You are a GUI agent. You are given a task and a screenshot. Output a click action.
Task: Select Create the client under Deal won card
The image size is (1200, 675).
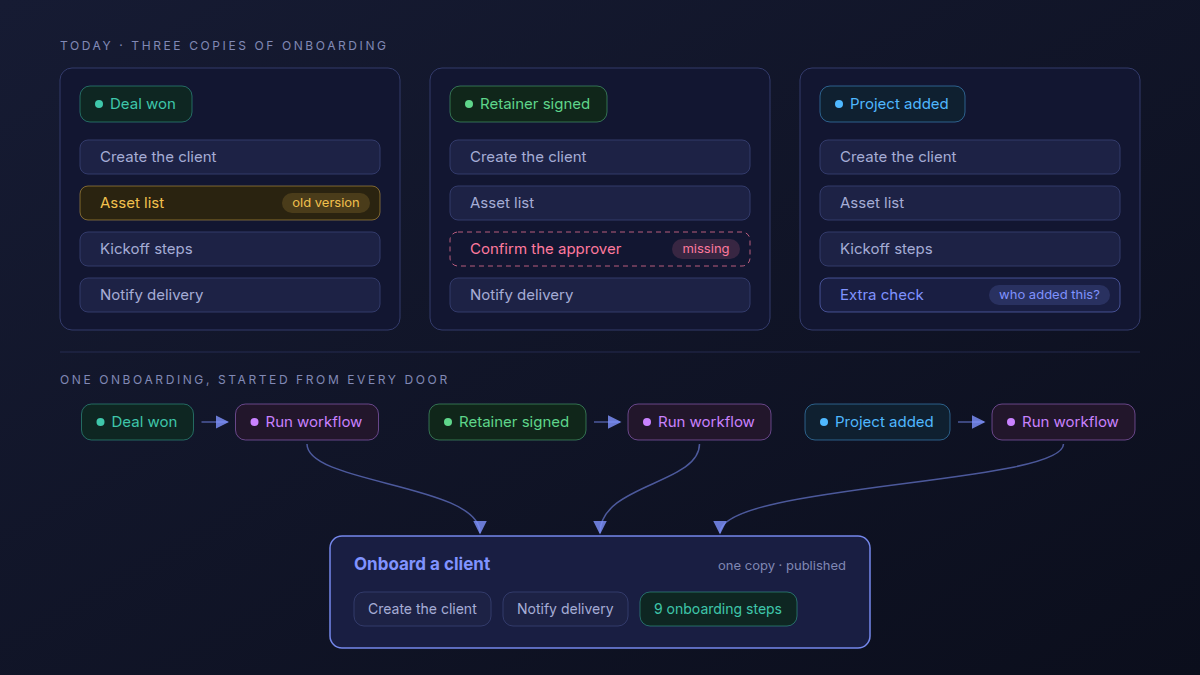[230, 157]
